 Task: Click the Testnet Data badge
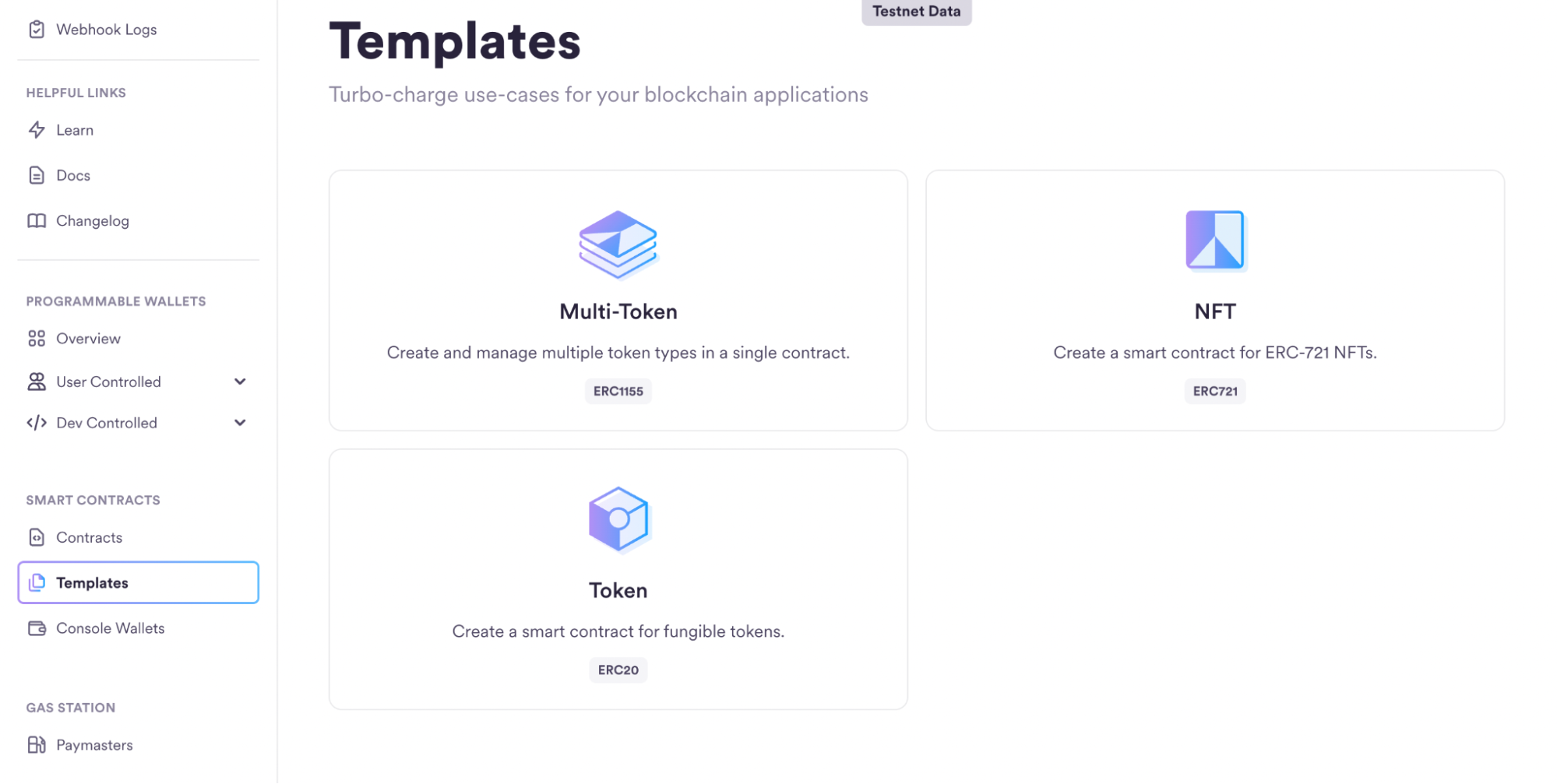(x=916, y=12)
